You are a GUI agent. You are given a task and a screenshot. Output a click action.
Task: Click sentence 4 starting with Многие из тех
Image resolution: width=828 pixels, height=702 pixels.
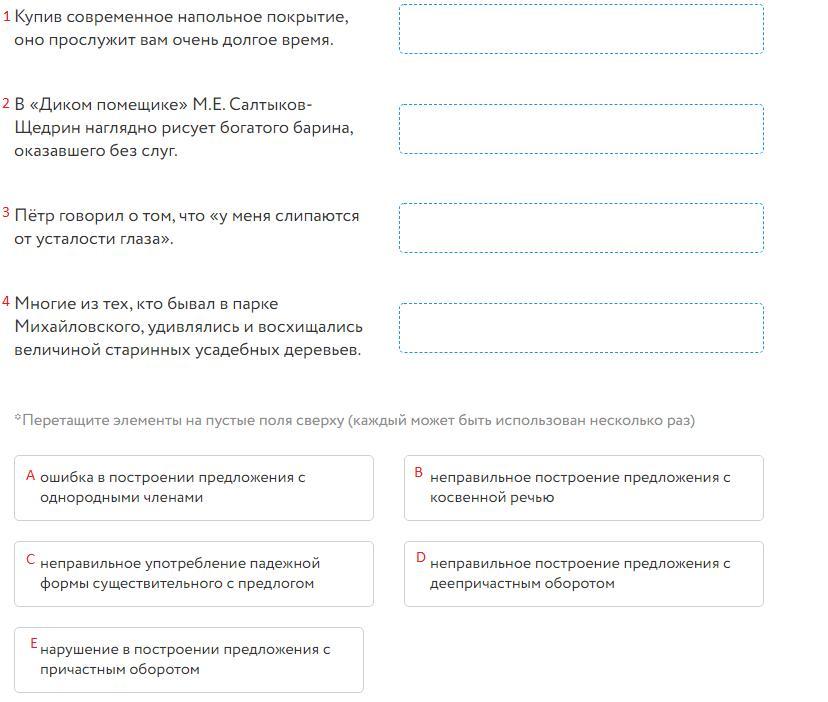(x=189, y=326)
